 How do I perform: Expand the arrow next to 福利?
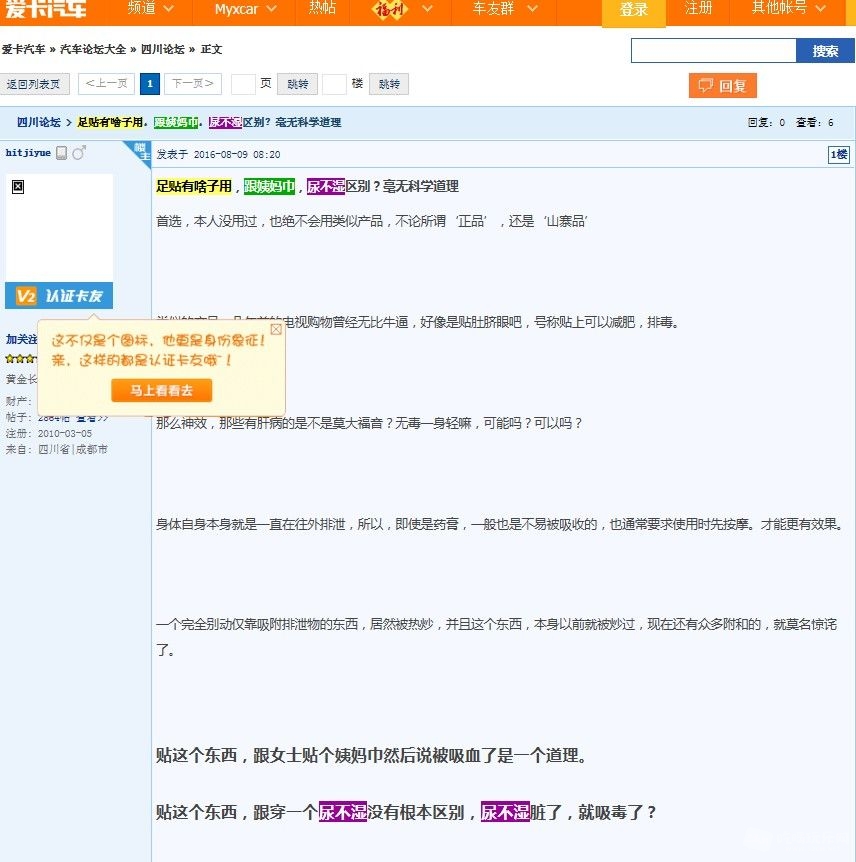pyautogui.click(x=427, y=9)
